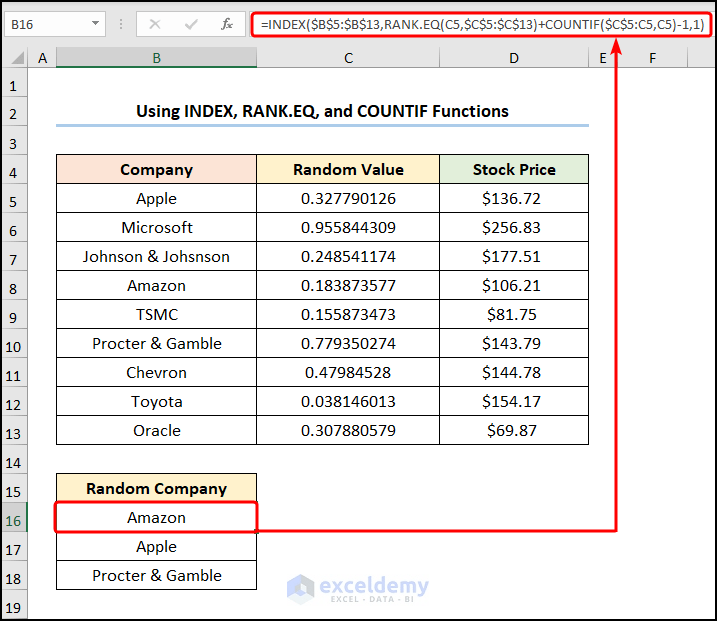Open Insert Function with the fx icon

(x=227, y=24)
